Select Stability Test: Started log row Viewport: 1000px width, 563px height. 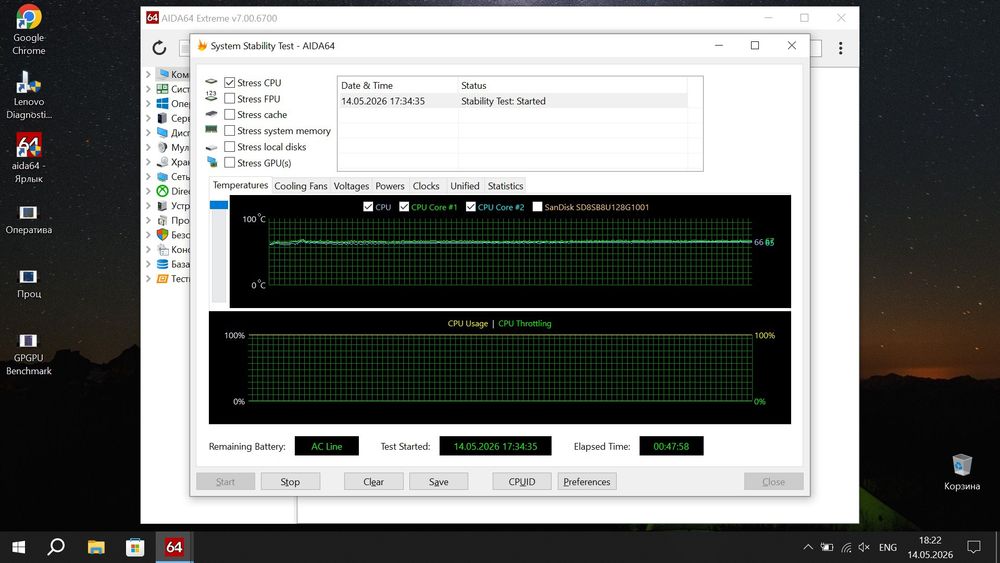tap(513, 101)
